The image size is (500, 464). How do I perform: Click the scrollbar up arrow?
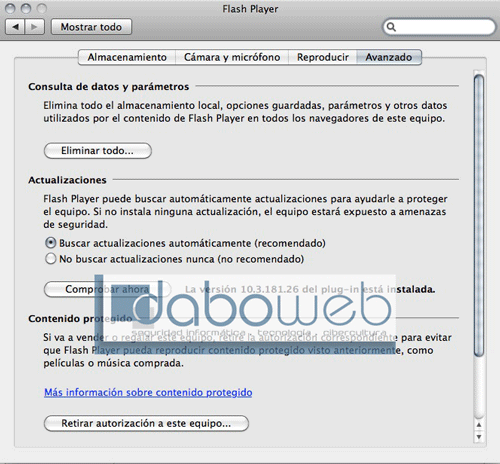point(479,425)
